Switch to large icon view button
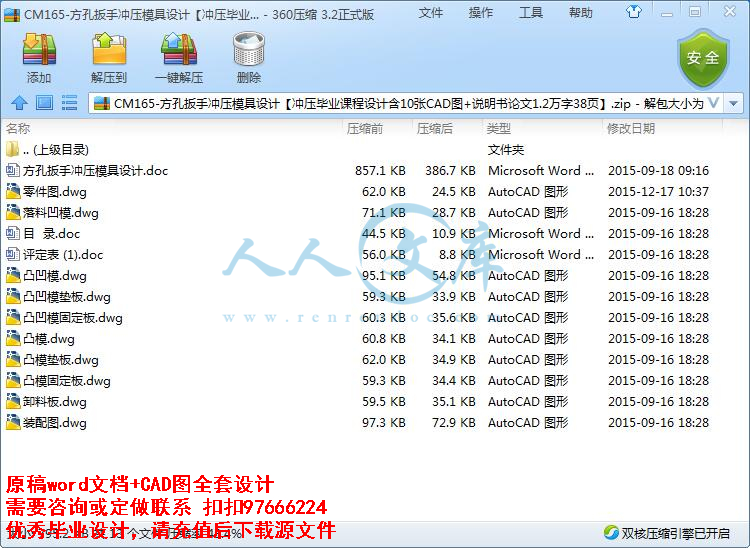This screenshot has width=750, height=548. point(44,103)
